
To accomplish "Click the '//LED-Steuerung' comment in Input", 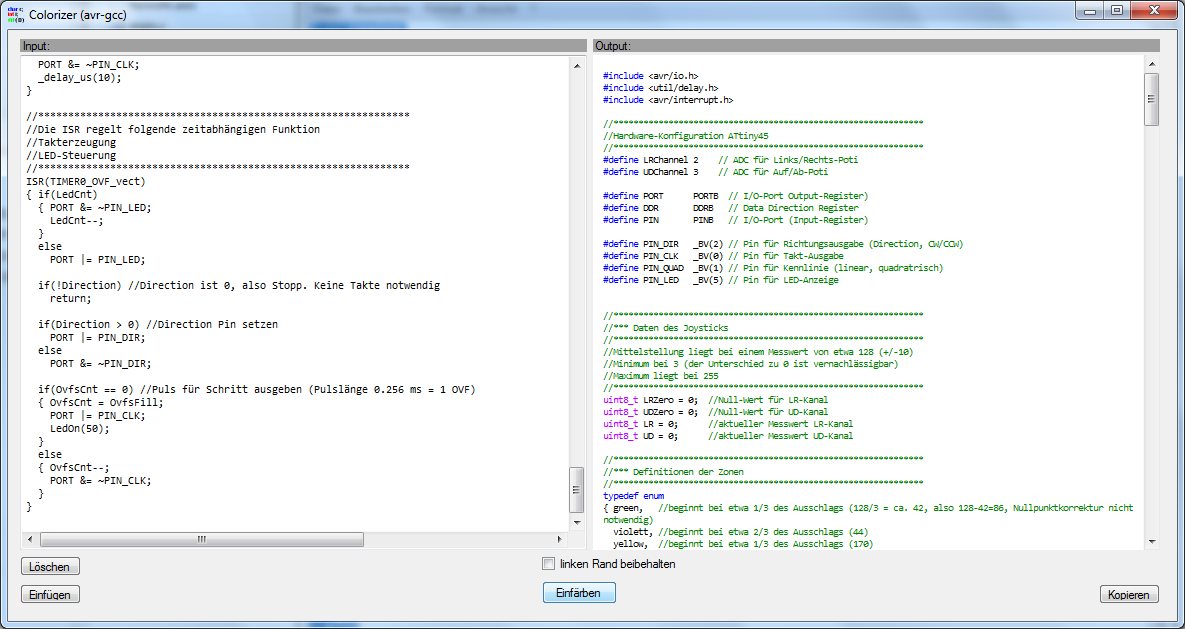I will (x=71, y=156).
